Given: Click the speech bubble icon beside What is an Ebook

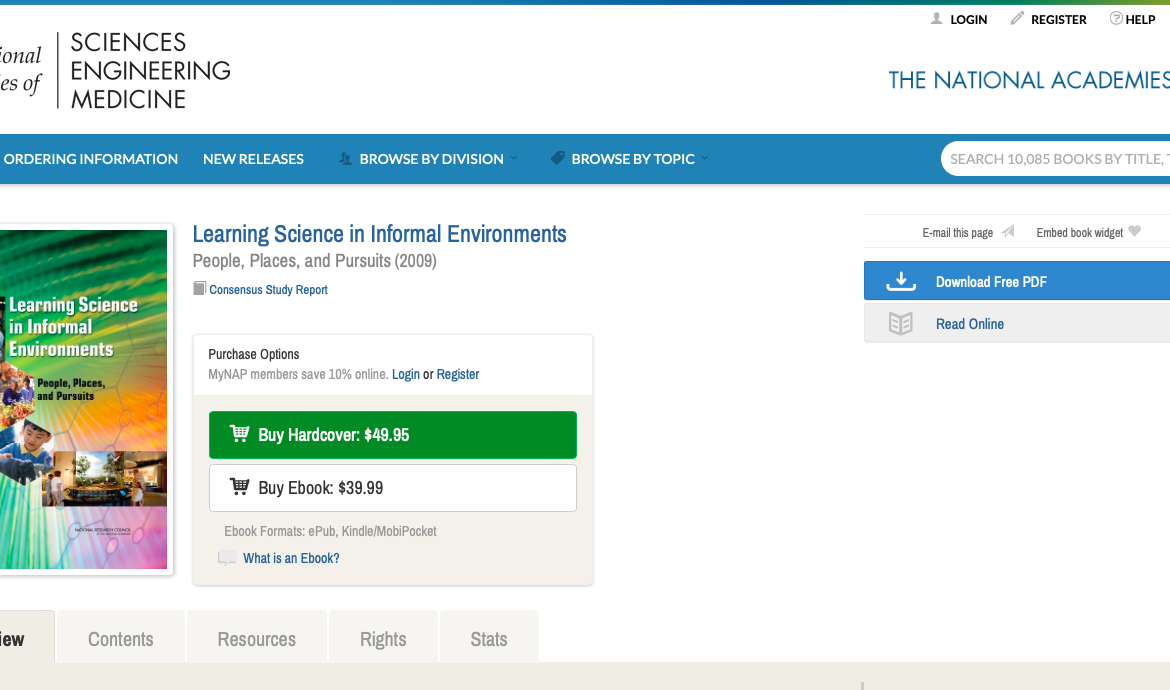Looking at the screenshot, I should pyautogui.click(x=227, y=558).
